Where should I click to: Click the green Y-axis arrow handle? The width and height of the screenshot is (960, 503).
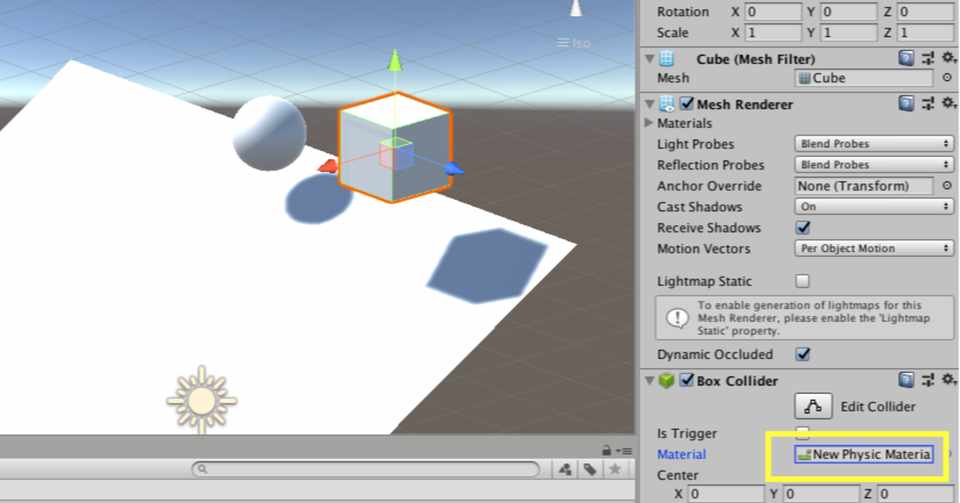(395, 61)
